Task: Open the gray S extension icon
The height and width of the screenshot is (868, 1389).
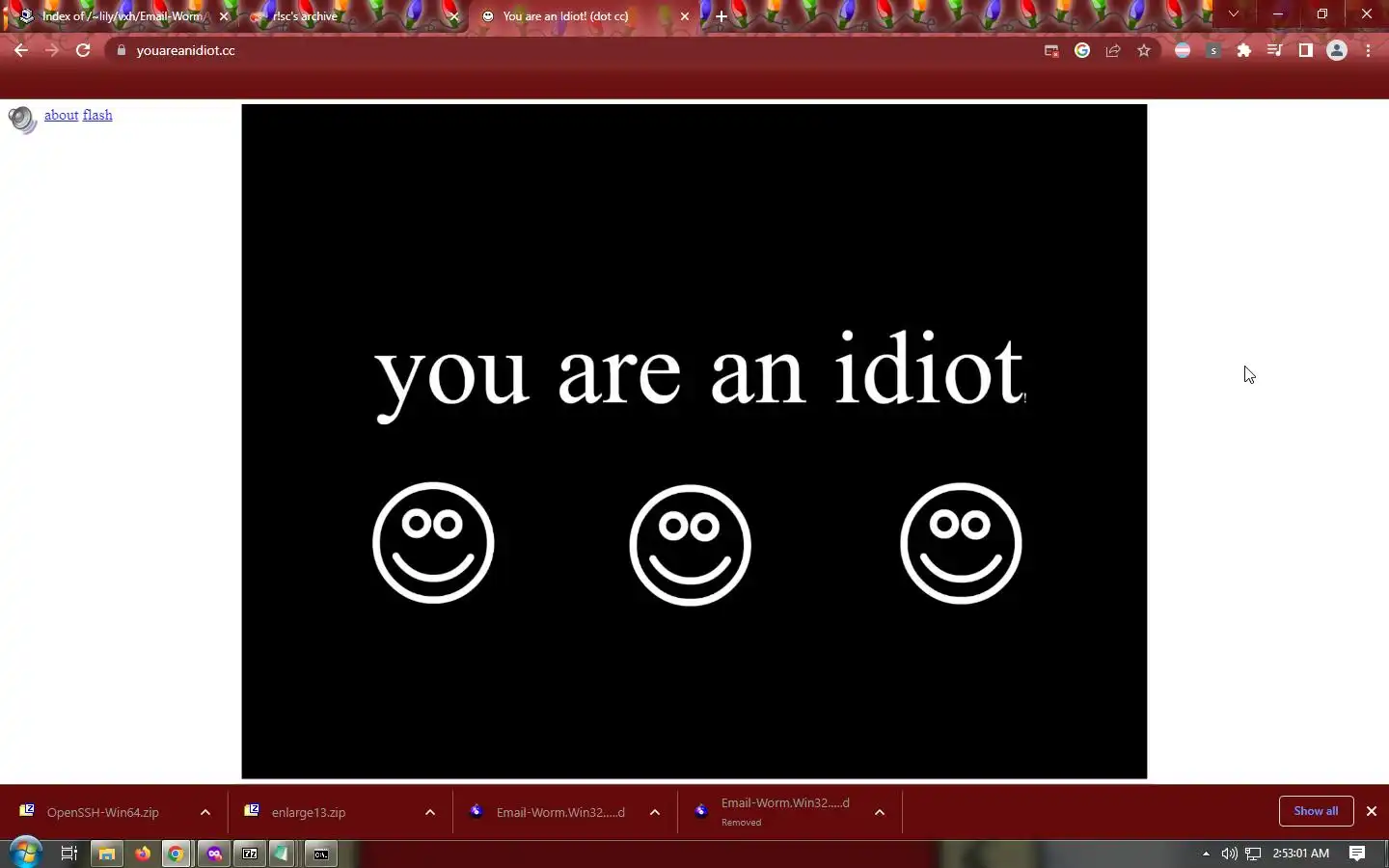Action: click(x=1213, y=50)
